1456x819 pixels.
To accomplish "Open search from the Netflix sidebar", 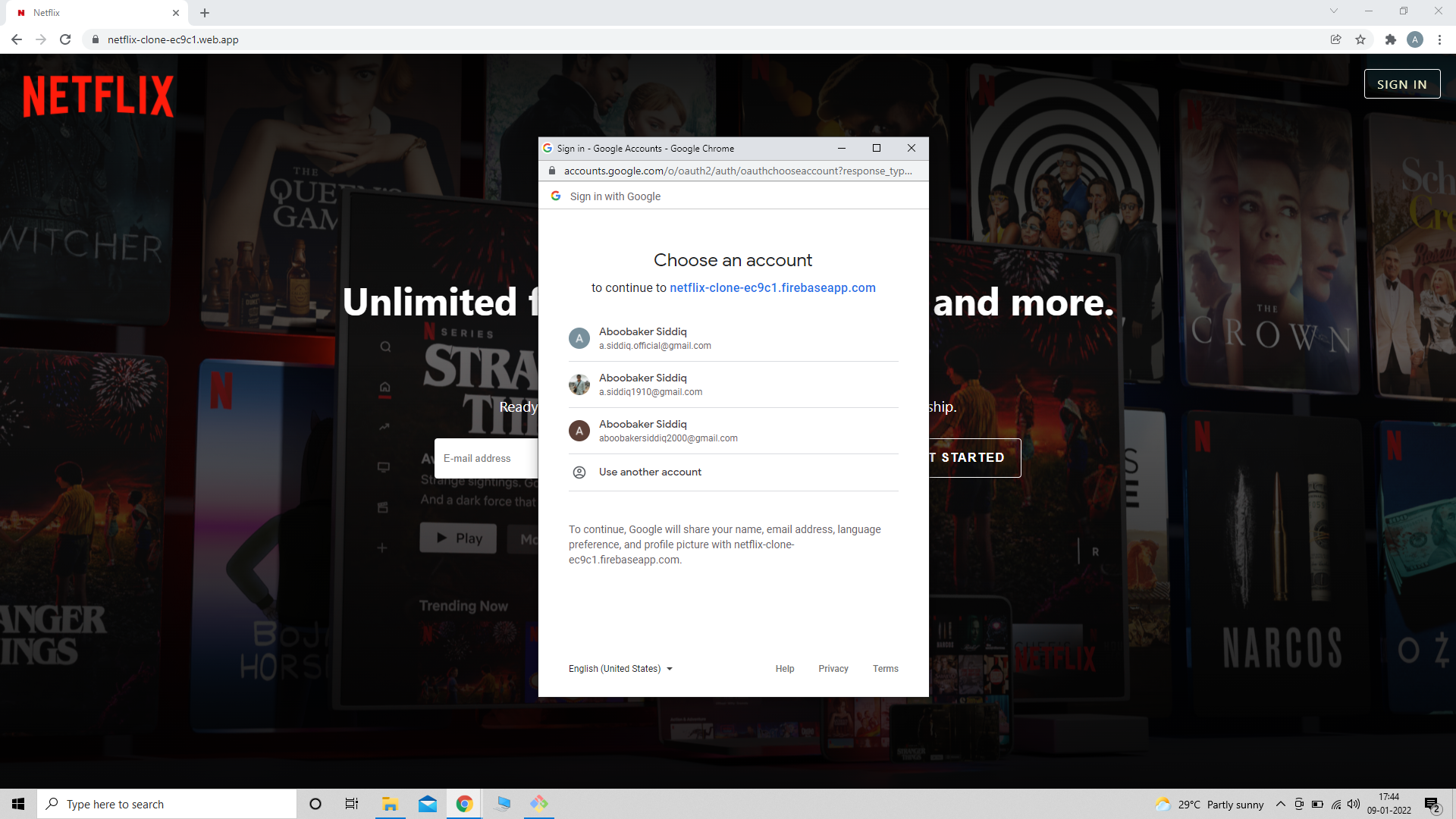I will [x=384, y=347].
